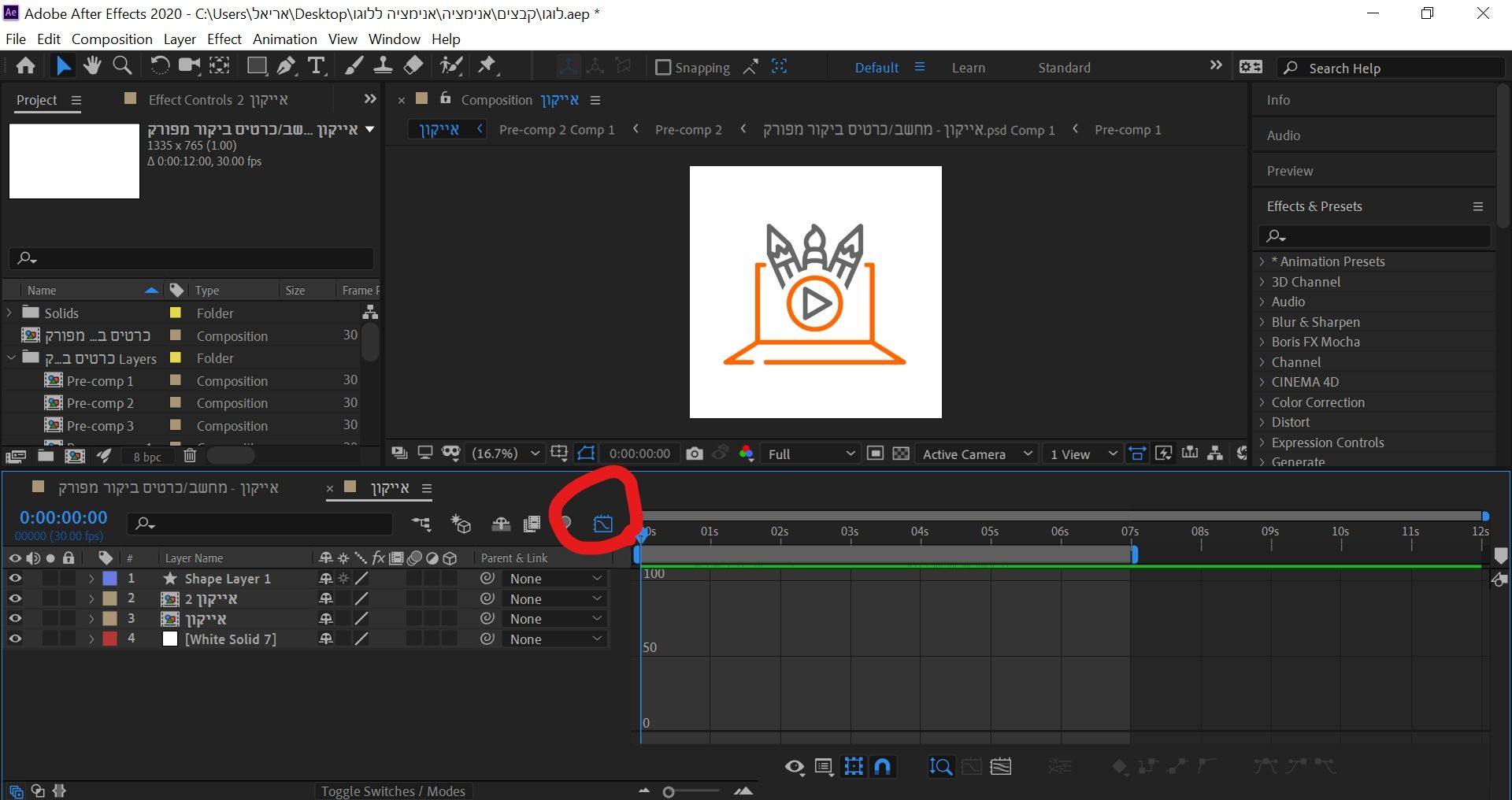Switch to the Effect Controls tab
The width and height of the screenshot is (1512, 800).
218,100
